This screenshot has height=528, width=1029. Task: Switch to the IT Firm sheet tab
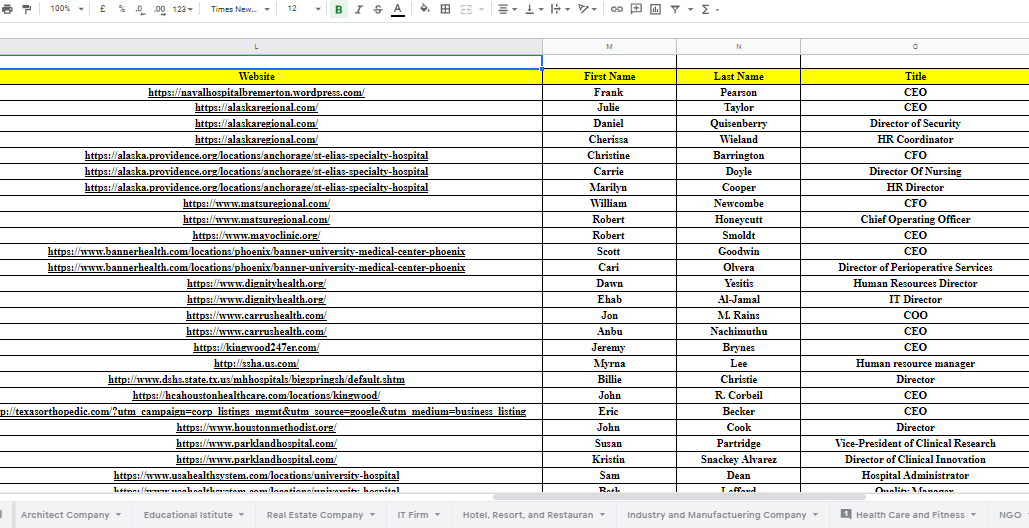418,515
